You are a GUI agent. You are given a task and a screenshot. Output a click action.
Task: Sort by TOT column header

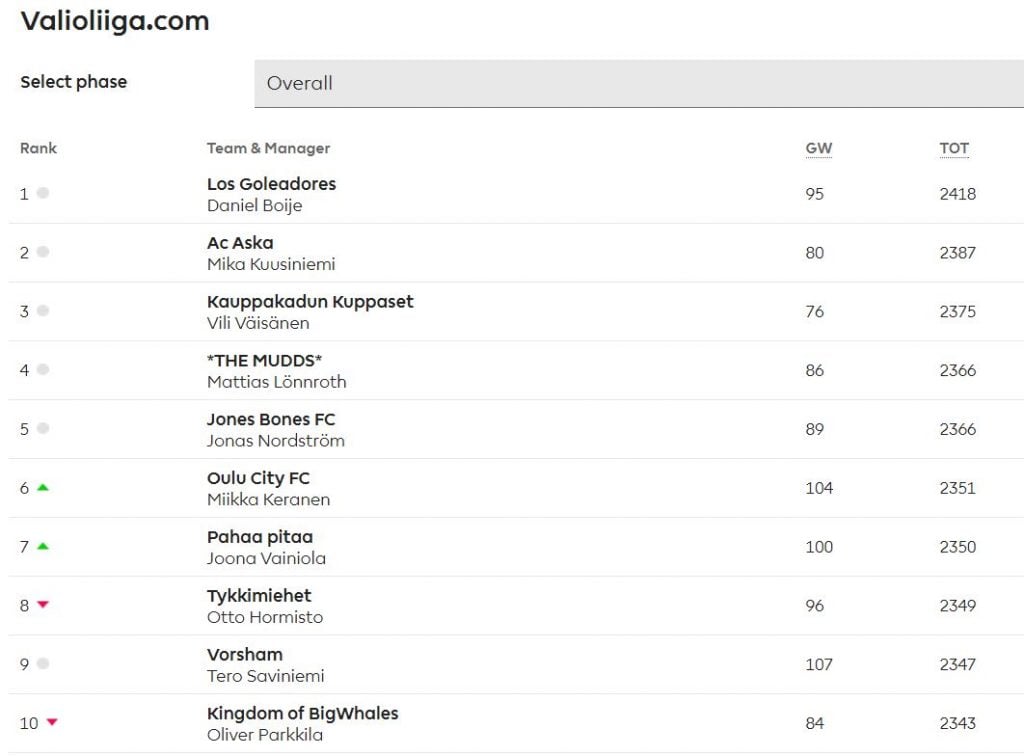pos(953,148)
